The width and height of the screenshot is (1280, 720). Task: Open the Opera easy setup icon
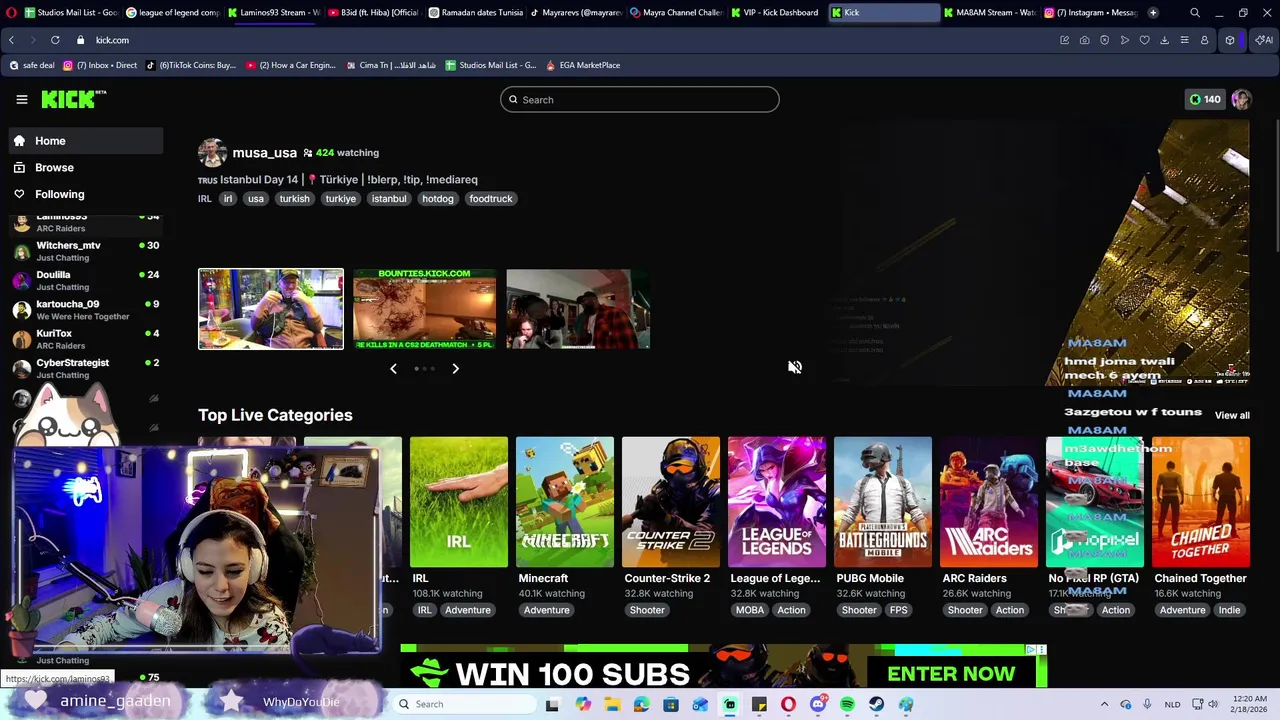[x=1184, y=40]
